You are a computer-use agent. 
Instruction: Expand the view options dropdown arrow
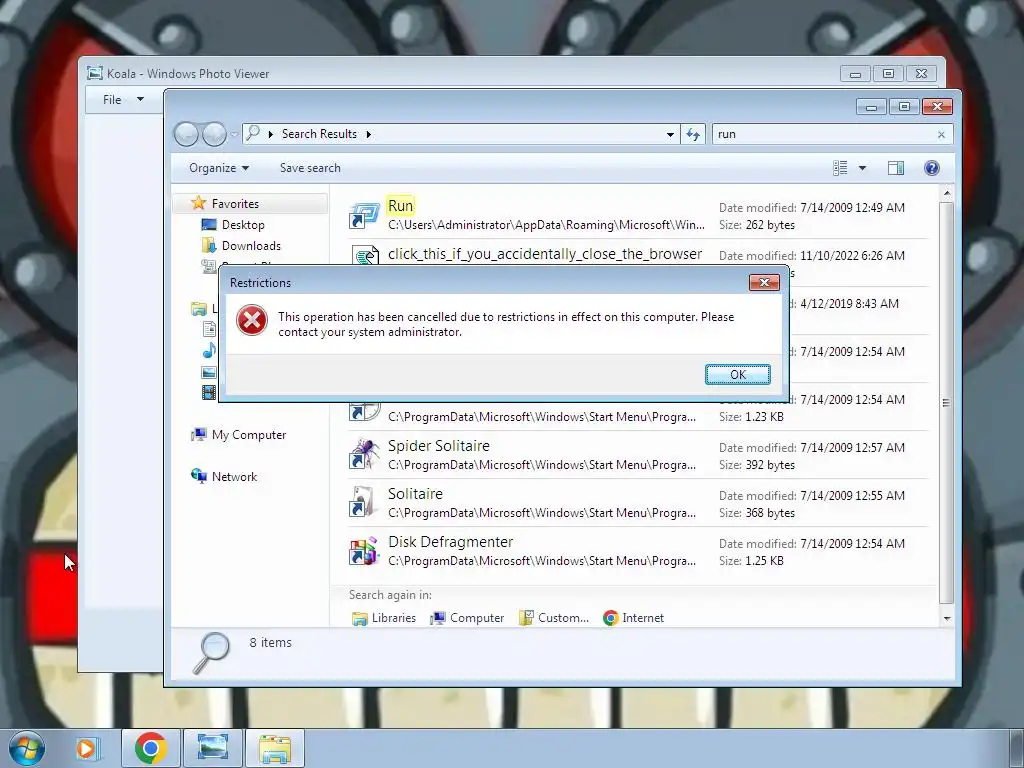[x=862, y=168]
